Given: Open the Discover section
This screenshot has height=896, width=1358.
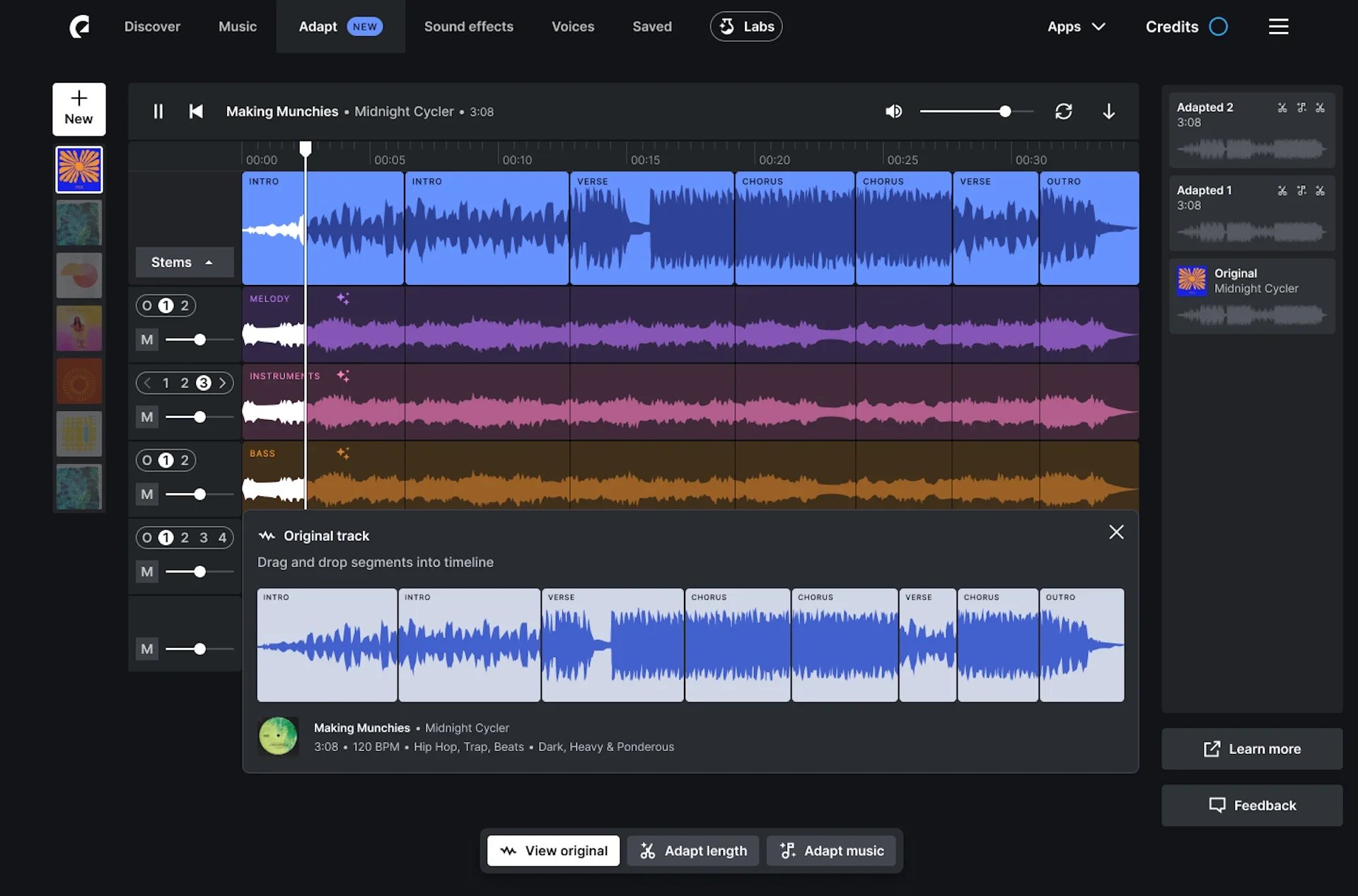Looking at the screenshot, I should click(x=152, y=26).
